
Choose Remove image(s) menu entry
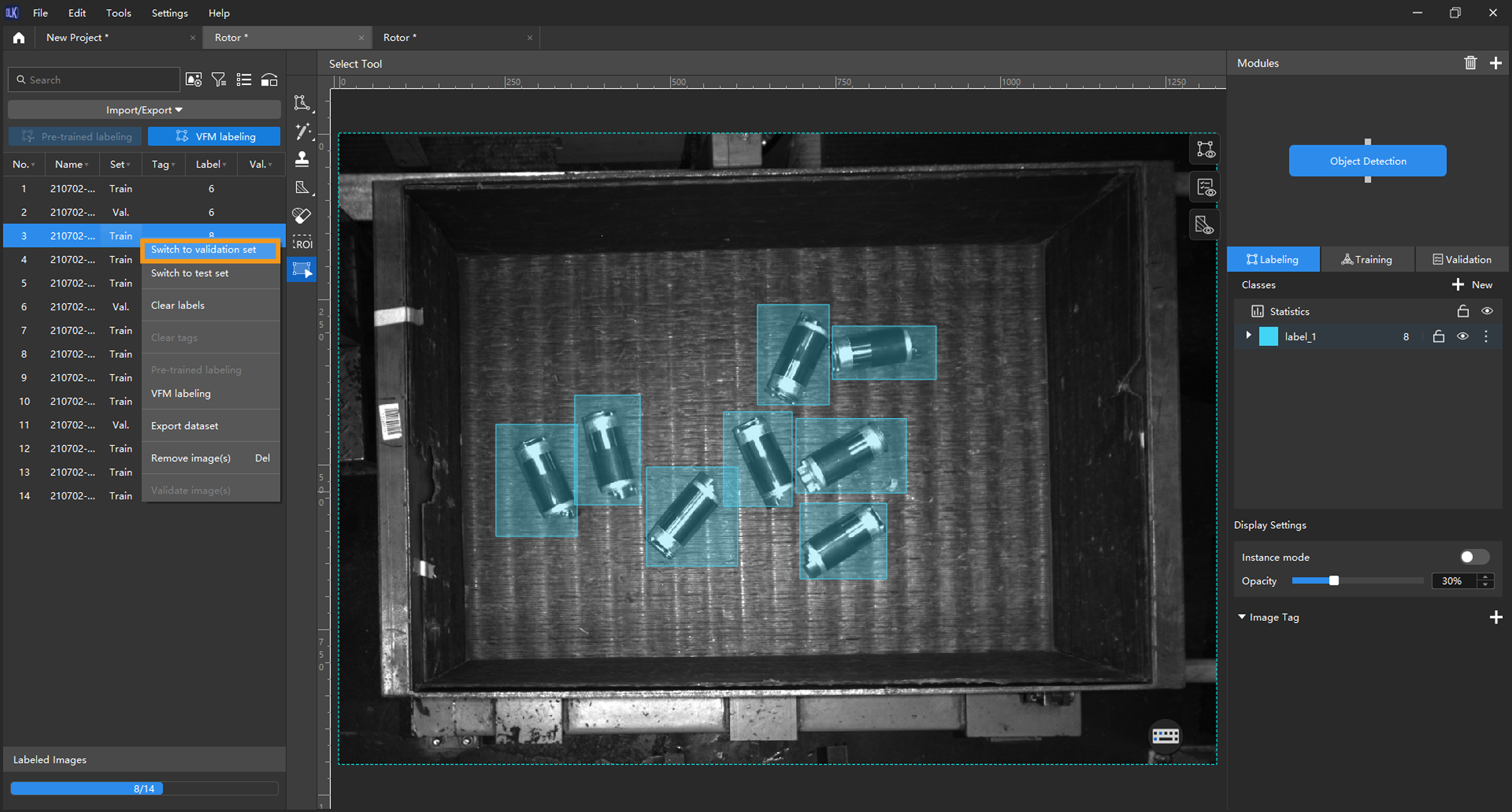pyautogui.click(x=210, y=458)
